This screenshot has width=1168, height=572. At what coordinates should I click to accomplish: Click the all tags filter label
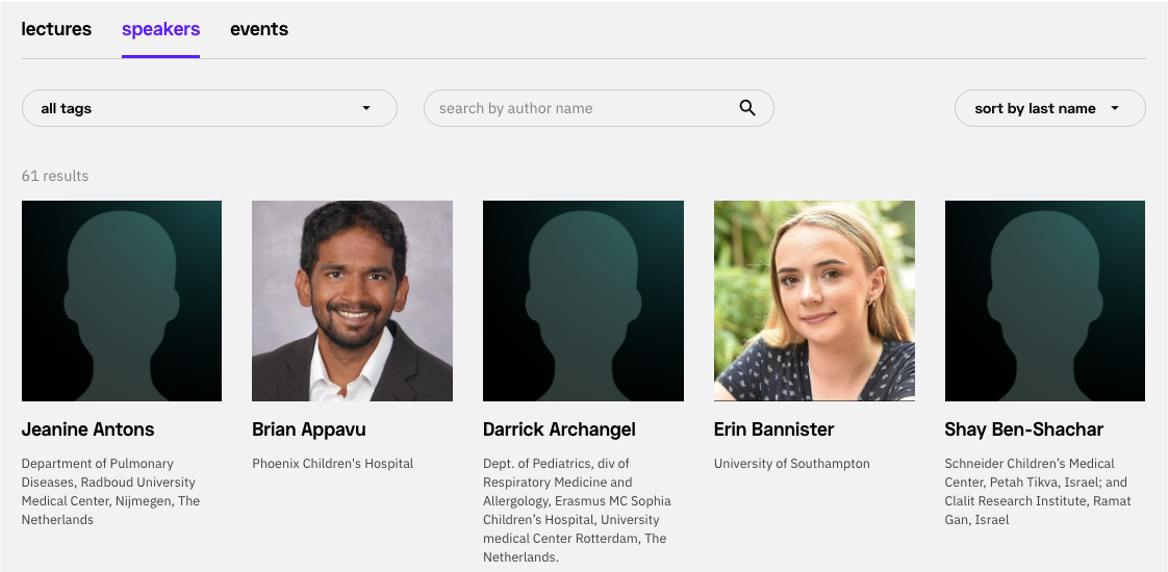pos(66,109)
